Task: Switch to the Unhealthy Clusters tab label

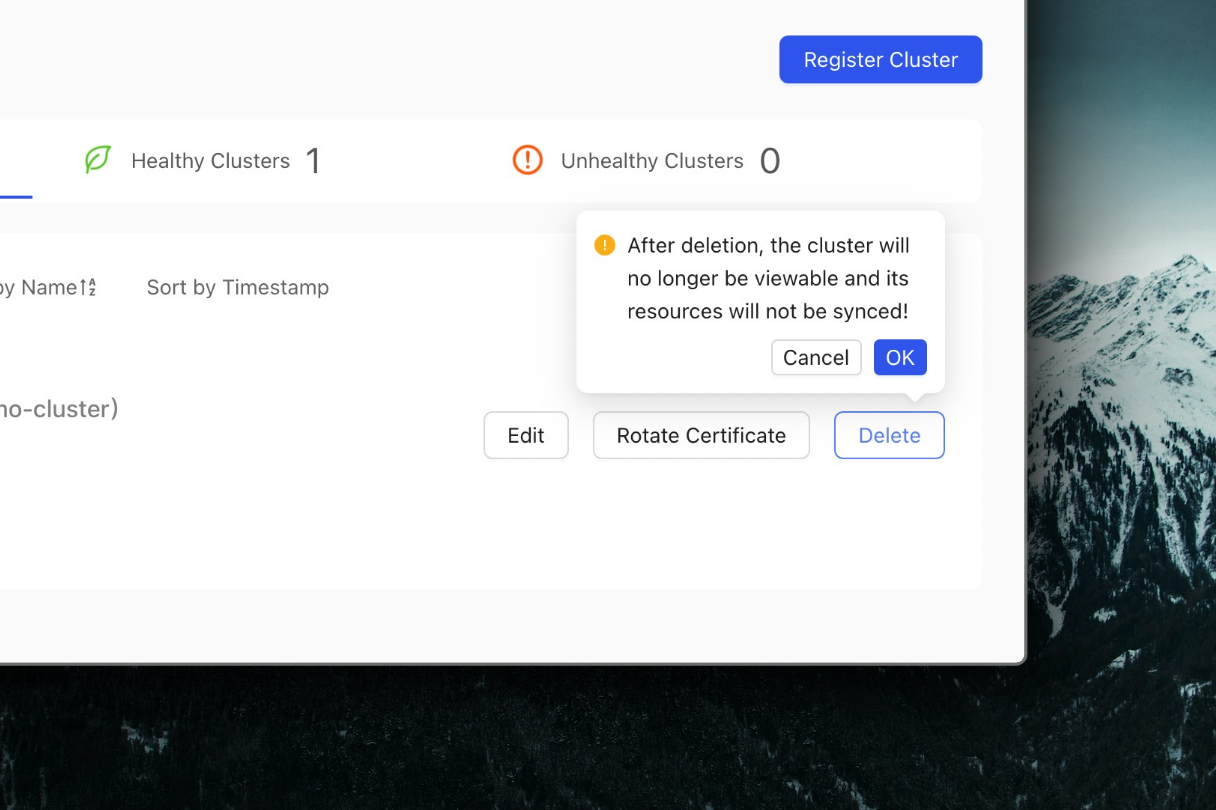Action: (x=652, y=161)
